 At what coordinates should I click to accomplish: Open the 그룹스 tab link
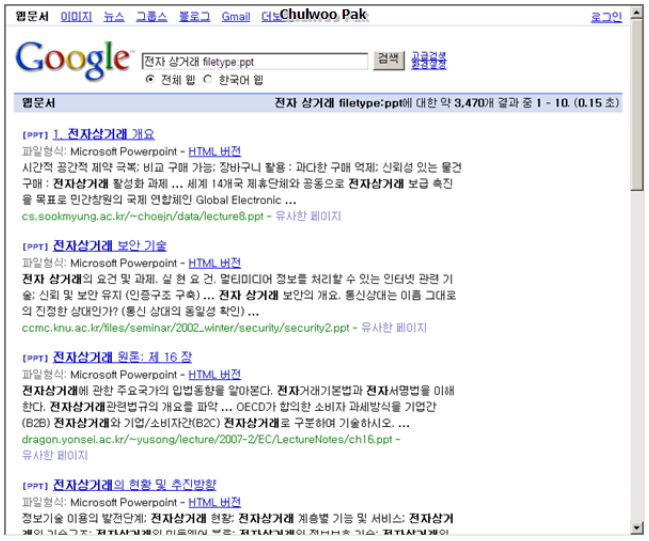pyautogui.click(x=151, y=17)
